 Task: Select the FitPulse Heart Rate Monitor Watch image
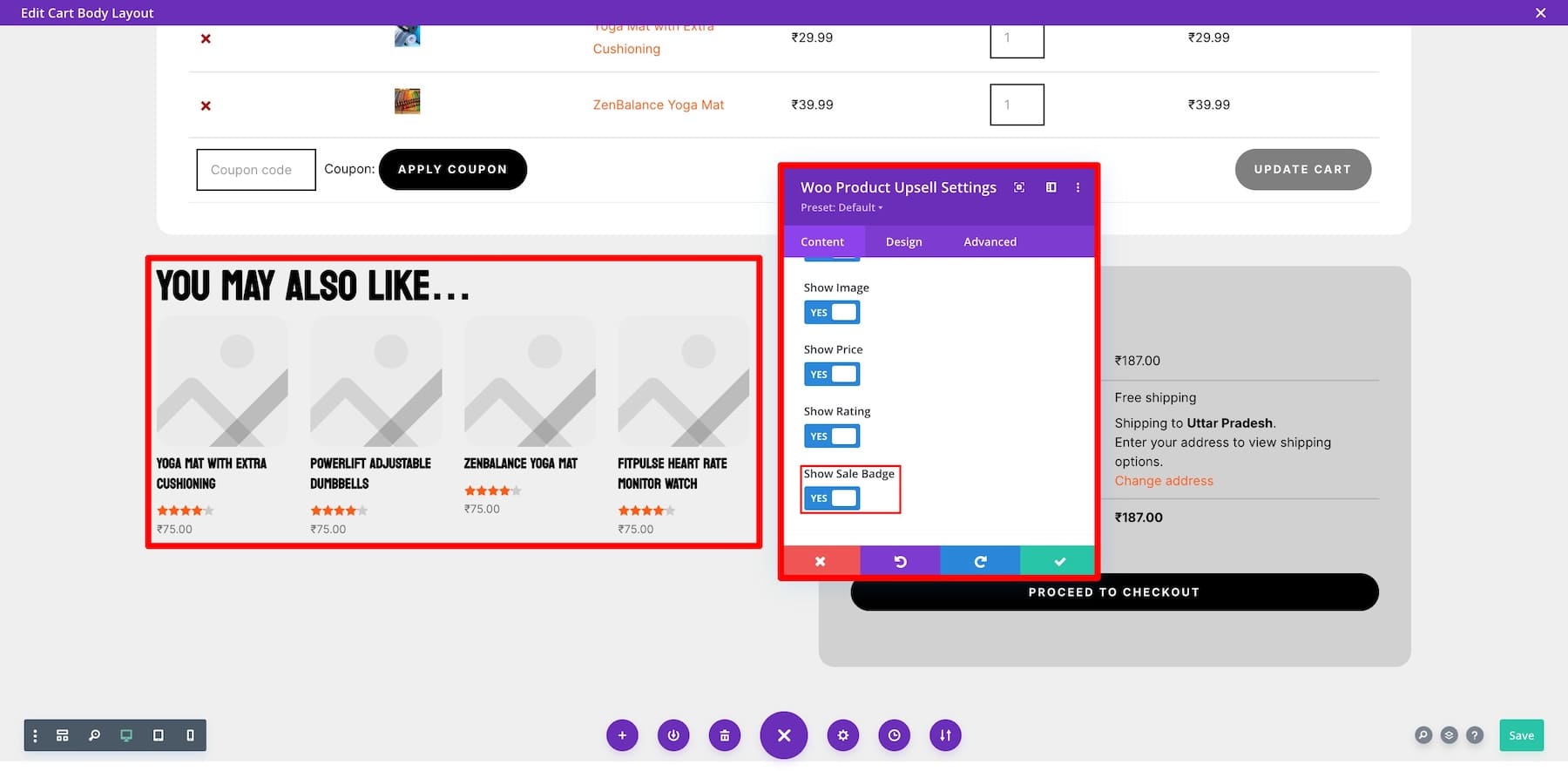[684, 382]
